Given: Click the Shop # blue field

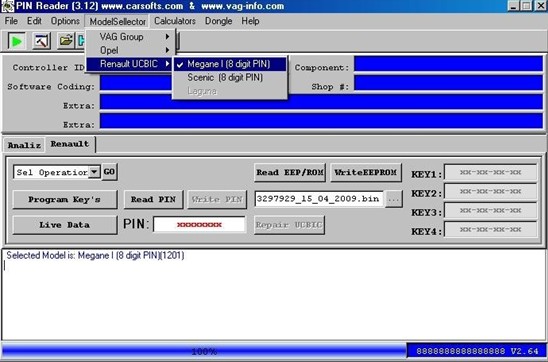Looking at the screenshot, I should 448,83.
